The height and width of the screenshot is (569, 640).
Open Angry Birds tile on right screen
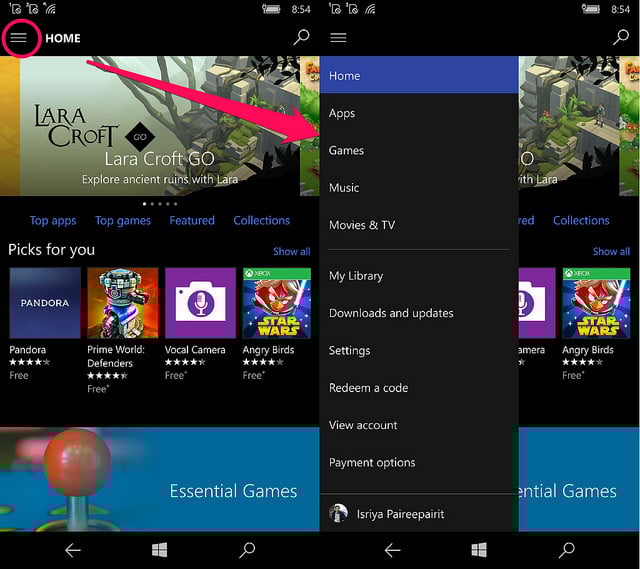coord(596,303)
